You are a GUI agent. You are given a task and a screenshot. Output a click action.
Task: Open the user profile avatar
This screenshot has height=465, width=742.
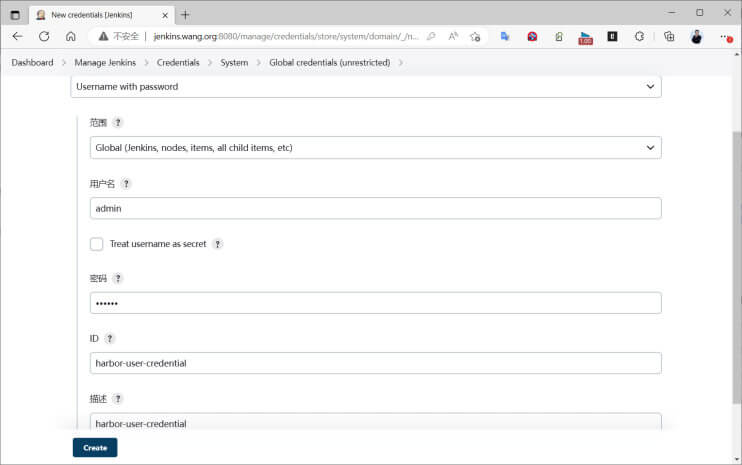click(x=696, y=37)
